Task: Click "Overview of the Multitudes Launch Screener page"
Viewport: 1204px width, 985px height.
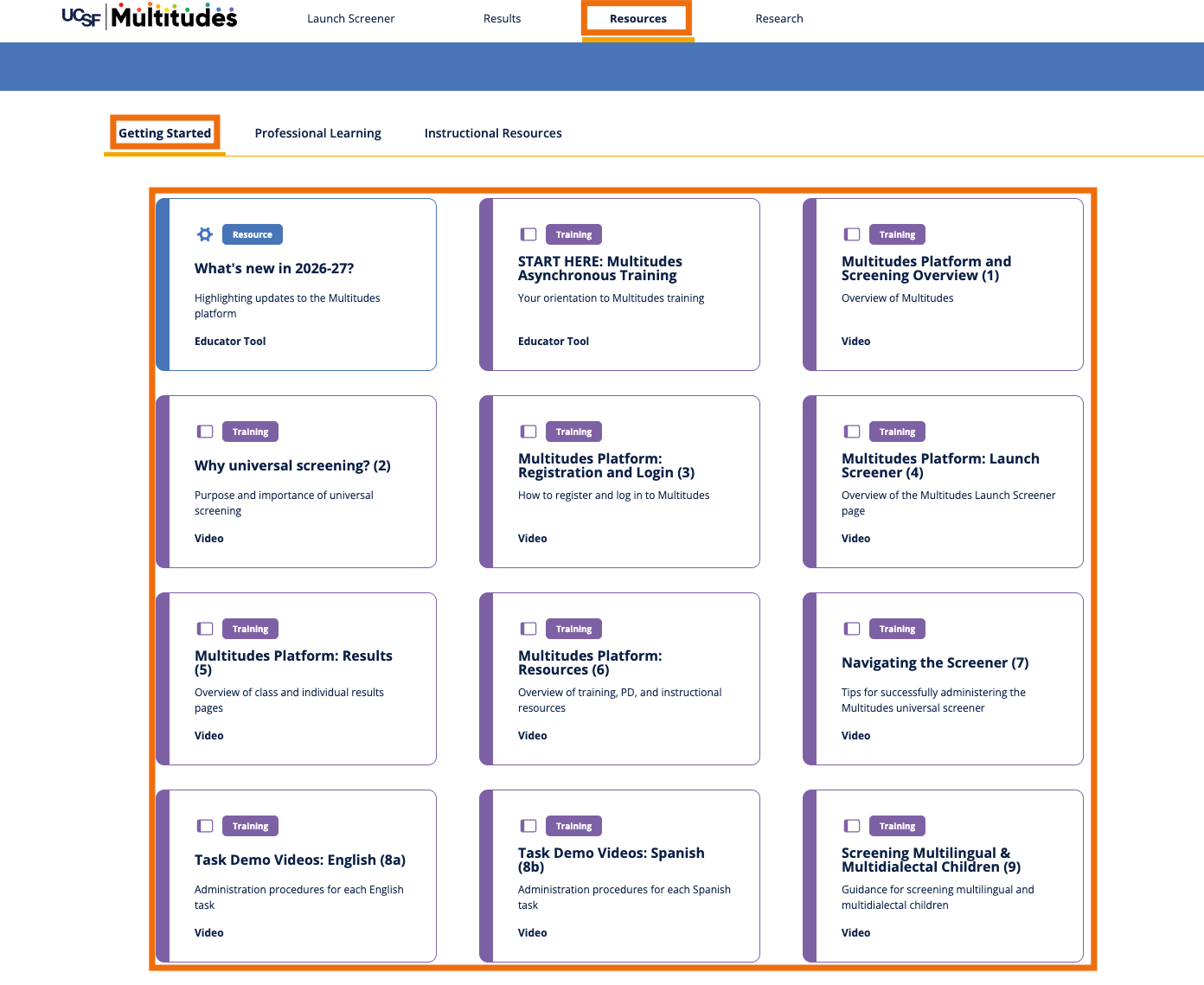Action: (949, 503)
